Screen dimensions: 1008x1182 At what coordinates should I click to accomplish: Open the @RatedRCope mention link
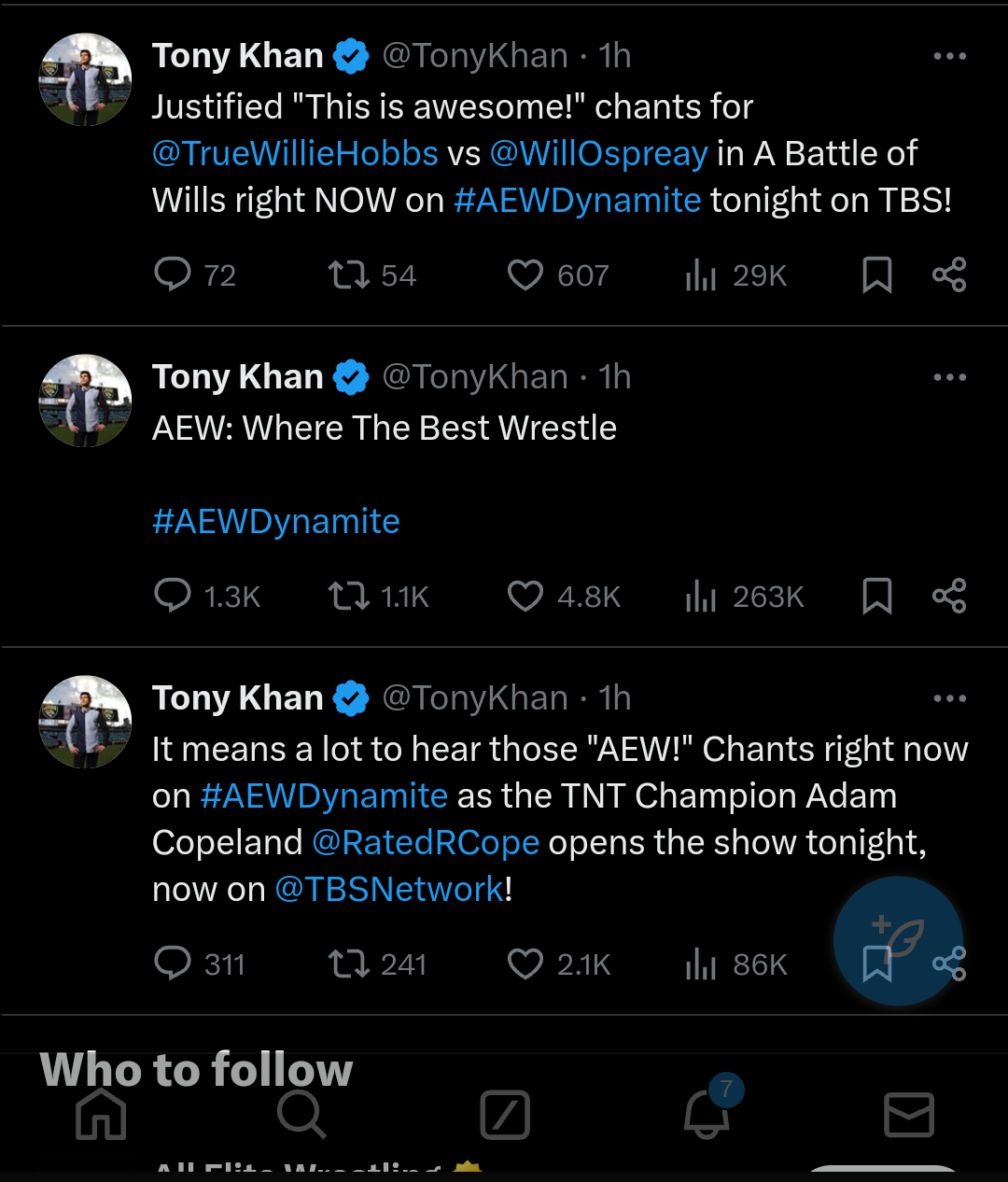(426, 843)
